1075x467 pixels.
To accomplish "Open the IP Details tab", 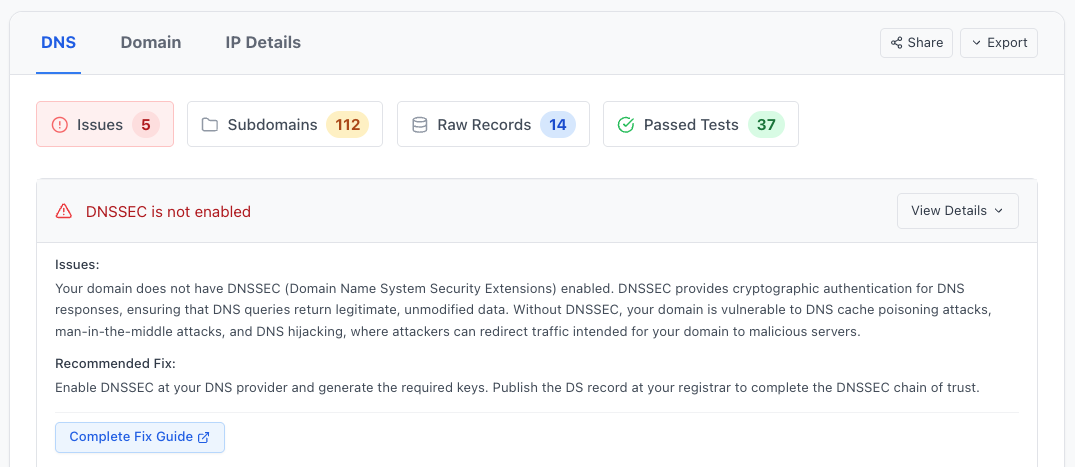I will pyautogui.click(x=263, y=43).
